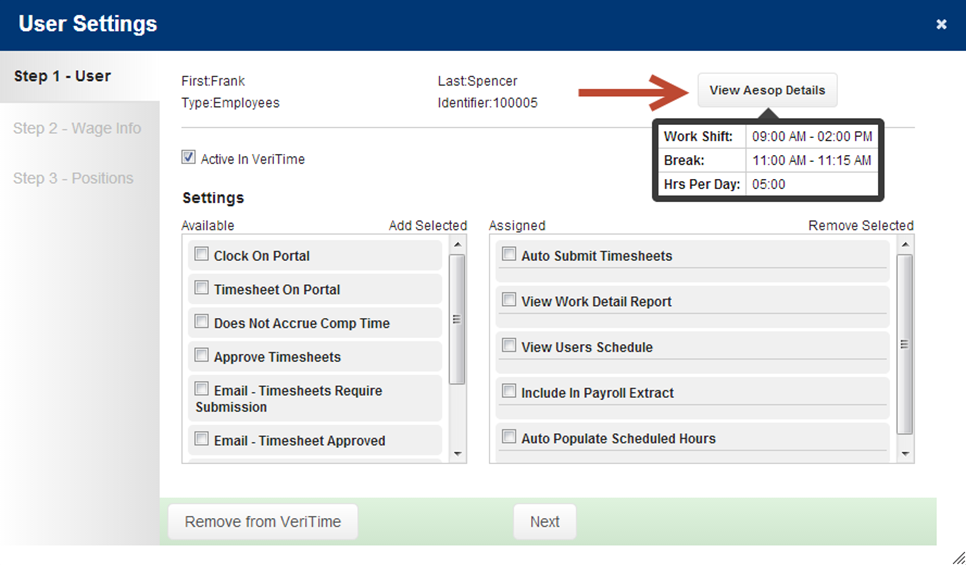The width and height of the screenshot is (966, 565).
Task: Click the Next button
Action: point(545,522)
